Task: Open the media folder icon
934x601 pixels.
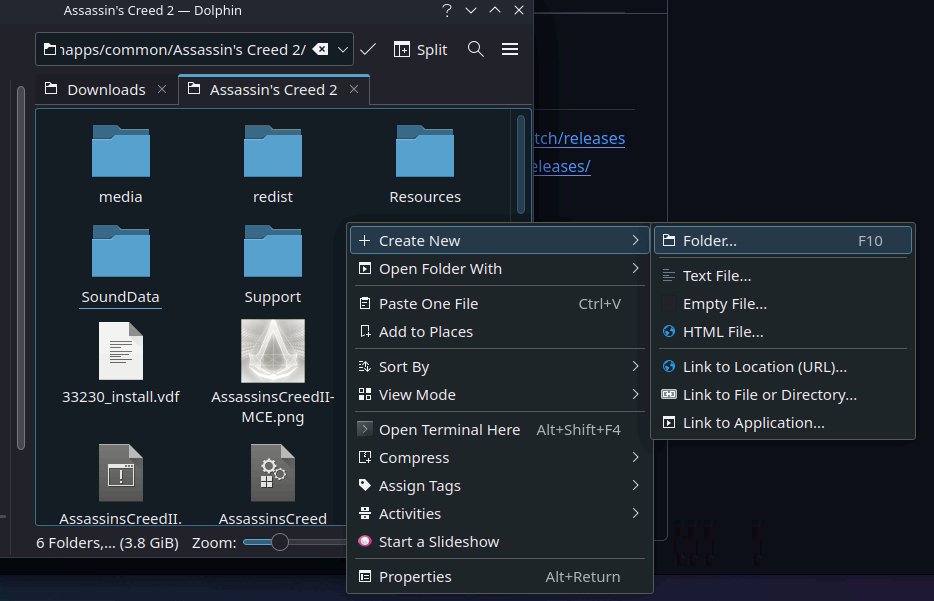Action: tap(121, 151)
